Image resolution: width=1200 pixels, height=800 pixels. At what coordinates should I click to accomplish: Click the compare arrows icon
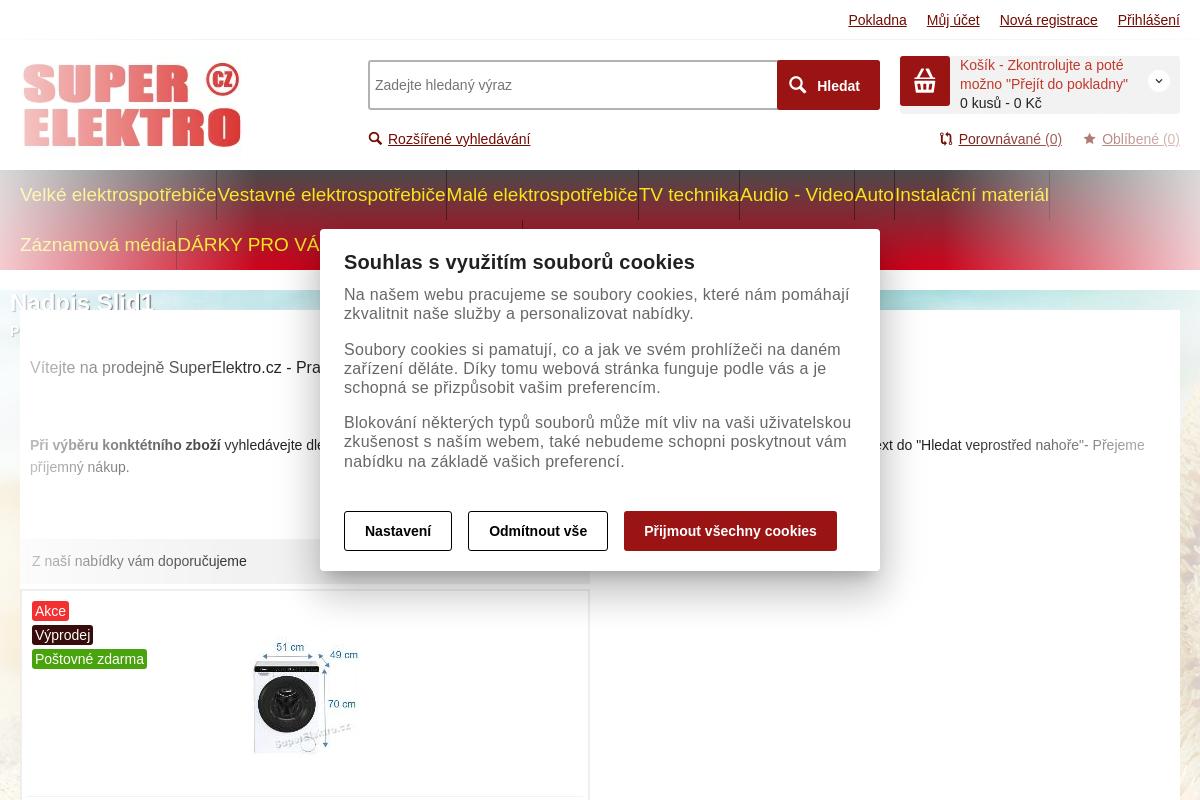click(946, 139)
